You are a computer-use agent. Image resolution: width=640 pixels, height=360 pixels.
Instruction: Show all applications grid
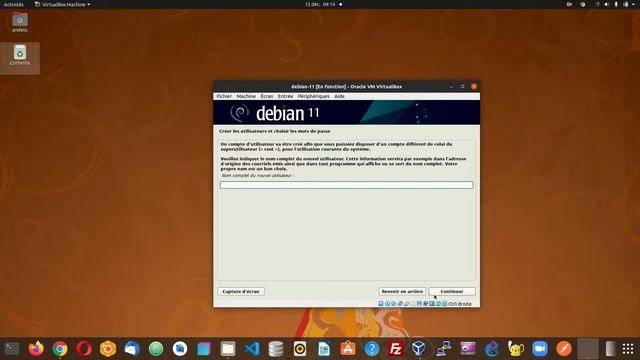(x=628, y=349)
